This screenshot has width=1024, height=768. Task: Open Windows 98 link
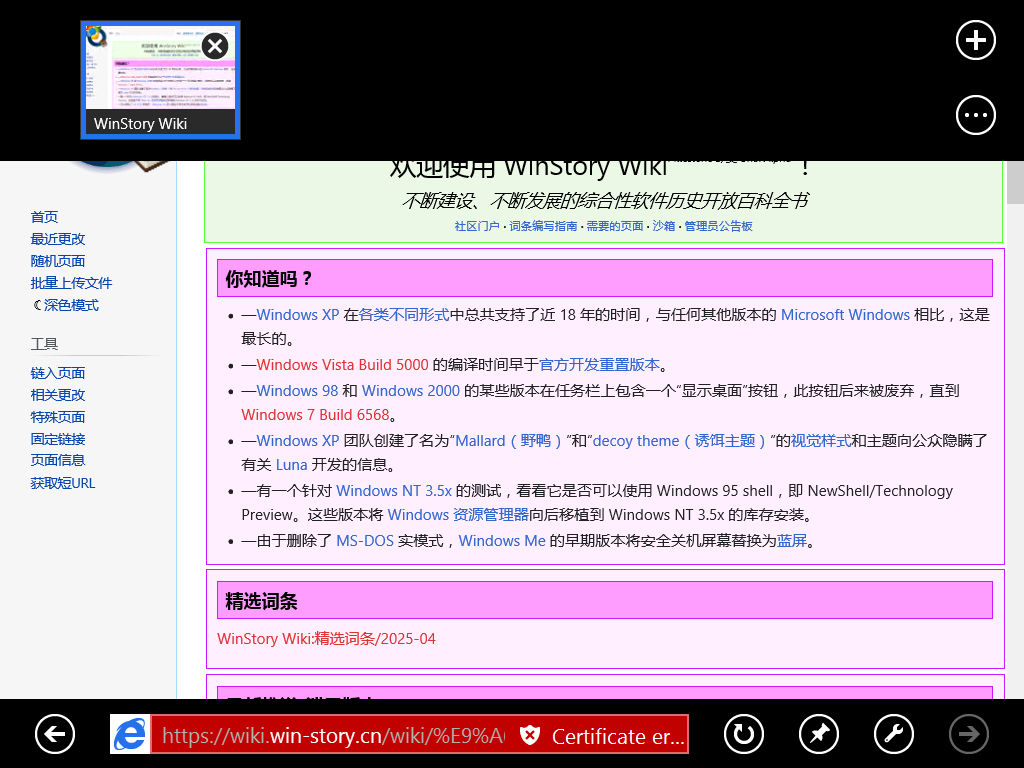pos(297,391)
